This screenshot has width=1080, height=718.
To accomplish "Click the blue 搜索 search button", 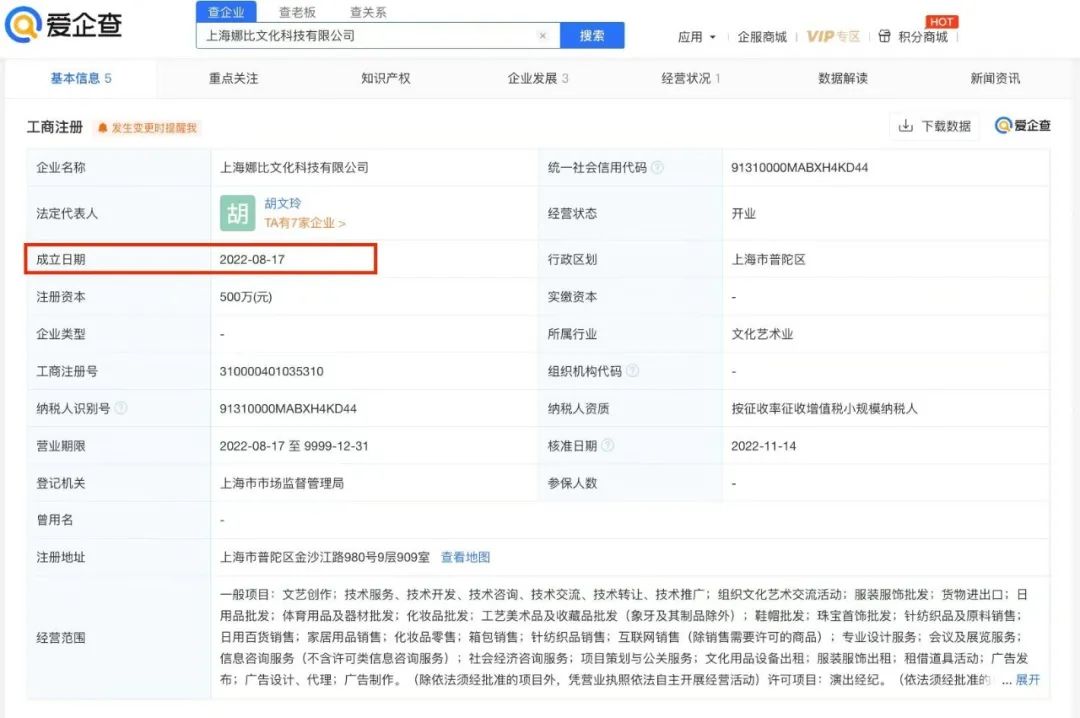I will coord(593,35).
